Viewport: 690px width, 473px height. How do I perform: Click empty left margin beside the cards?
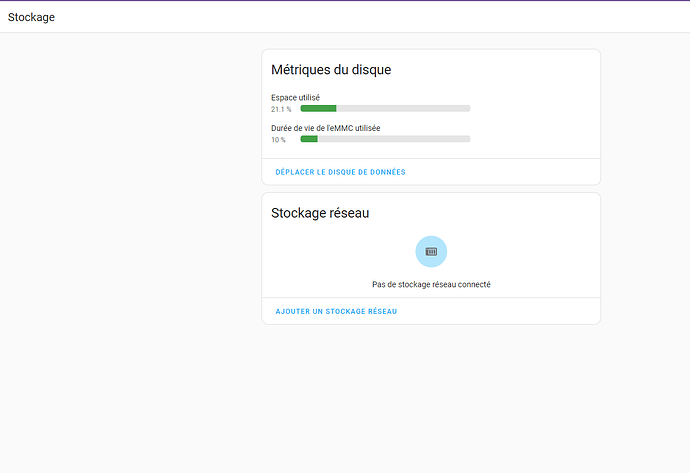point(130,200)
